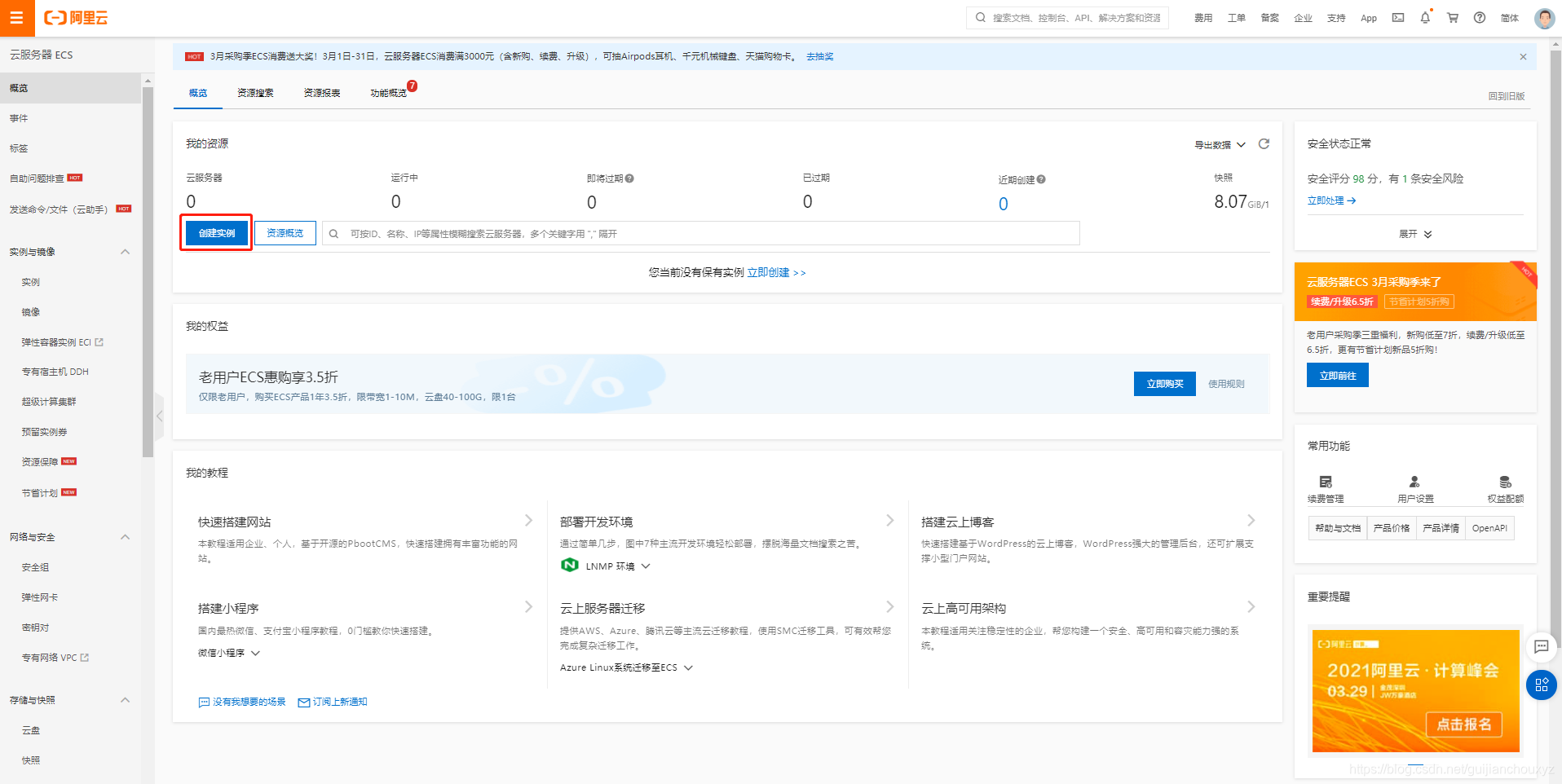Switch to 资源报表 tab
The image size is (1562, 784).
[x=322, y=93]
